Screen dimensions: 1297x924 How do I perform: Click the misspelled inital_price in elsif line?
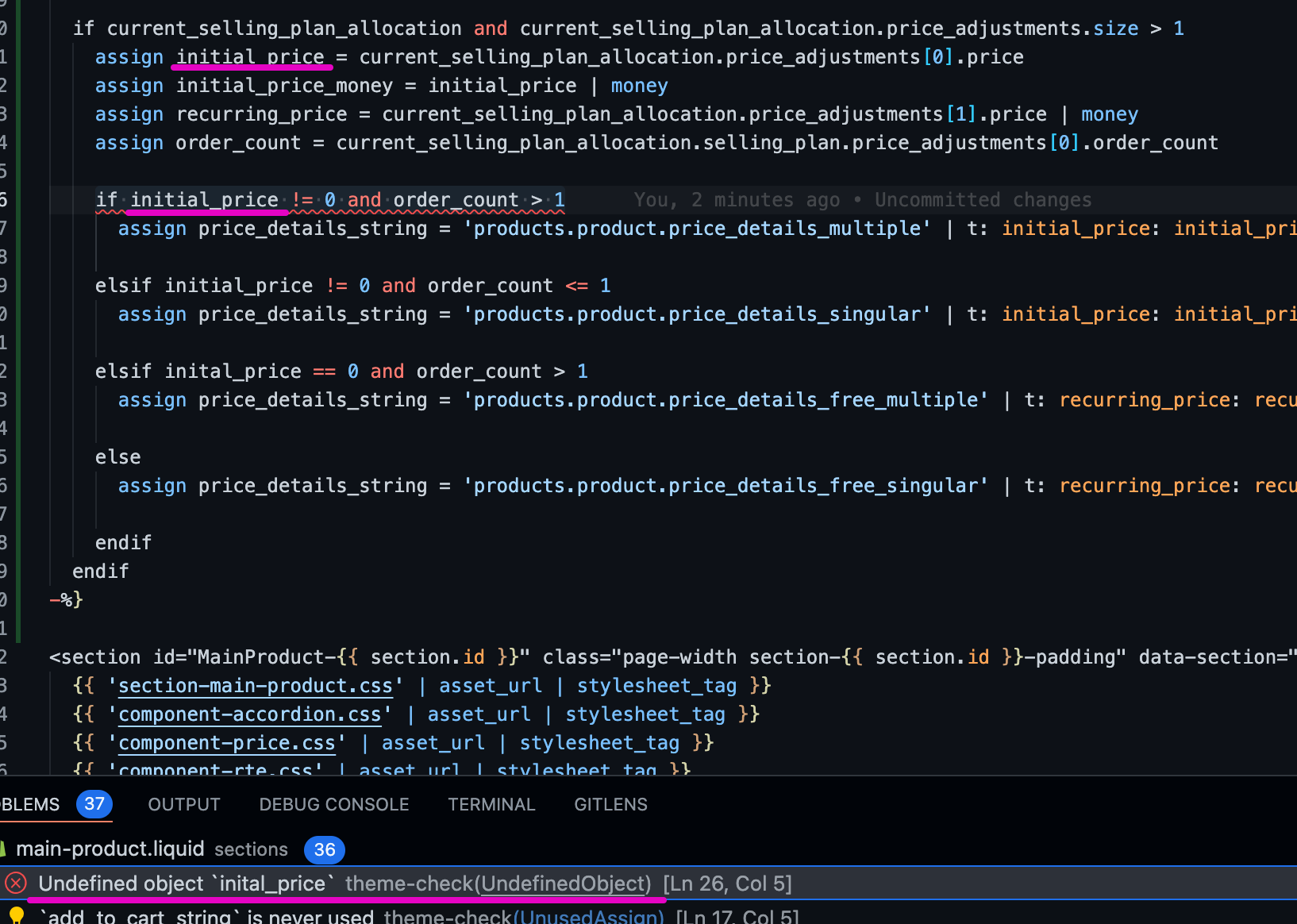233,372
